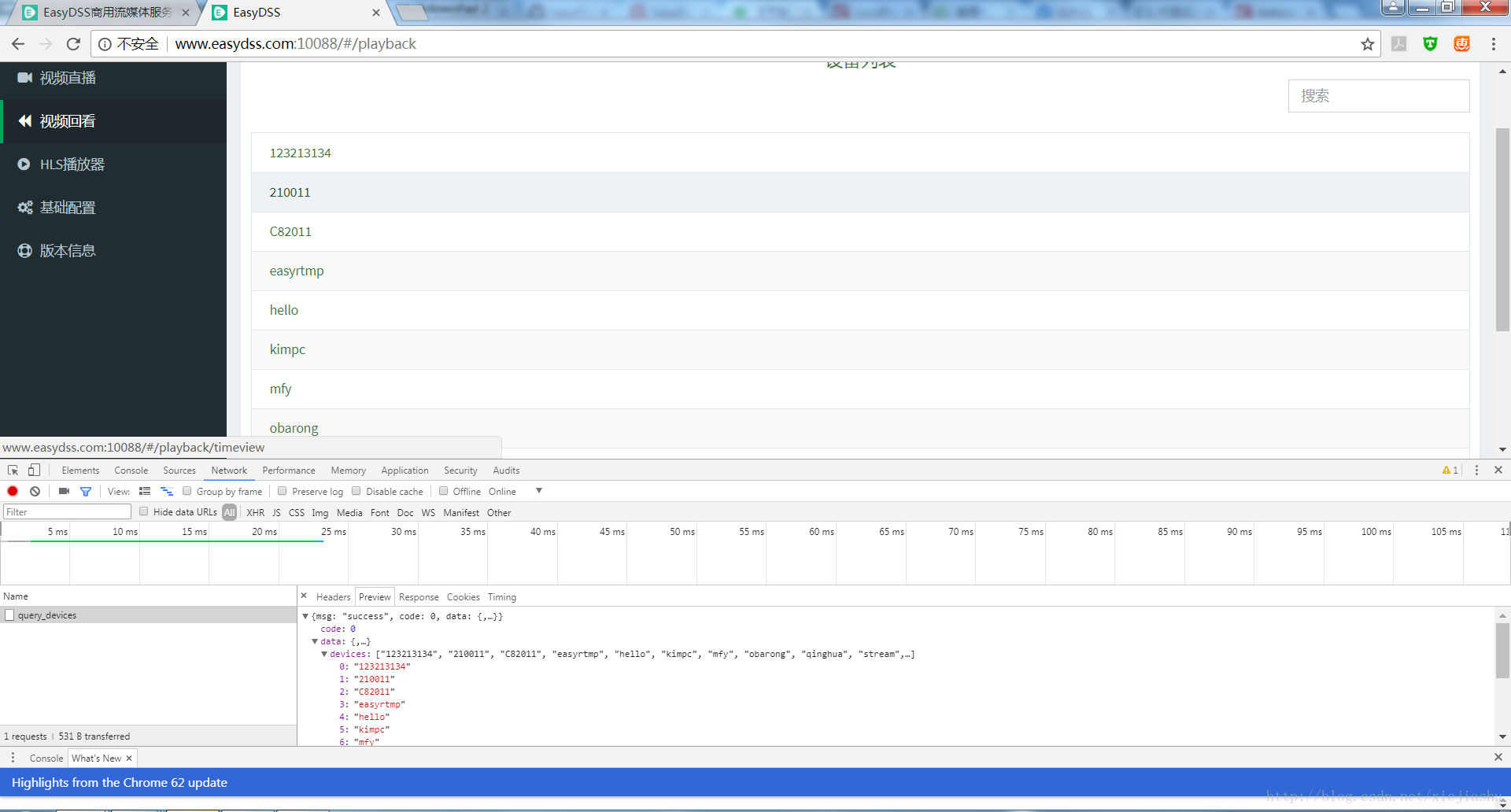Image resolution: width=1511 pixels, height=812 pixels.
Task: Open the Performance tab
Action: point(289,471)
